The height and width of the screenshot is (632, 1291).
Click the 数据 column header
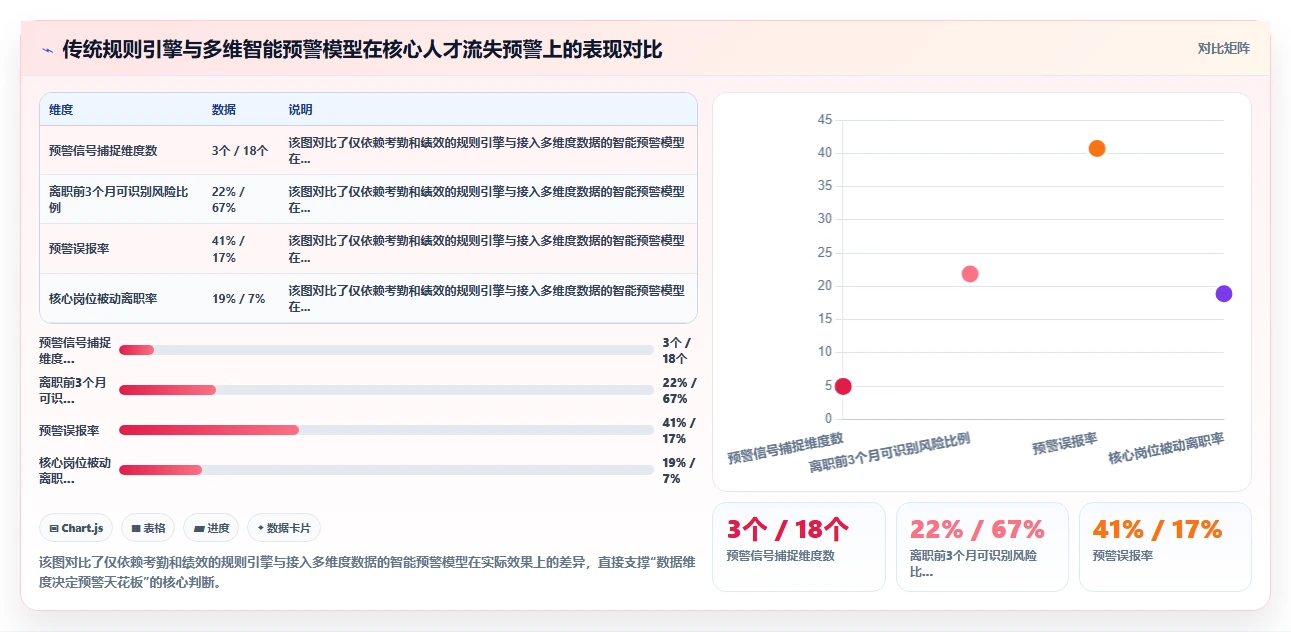(224, 109)
